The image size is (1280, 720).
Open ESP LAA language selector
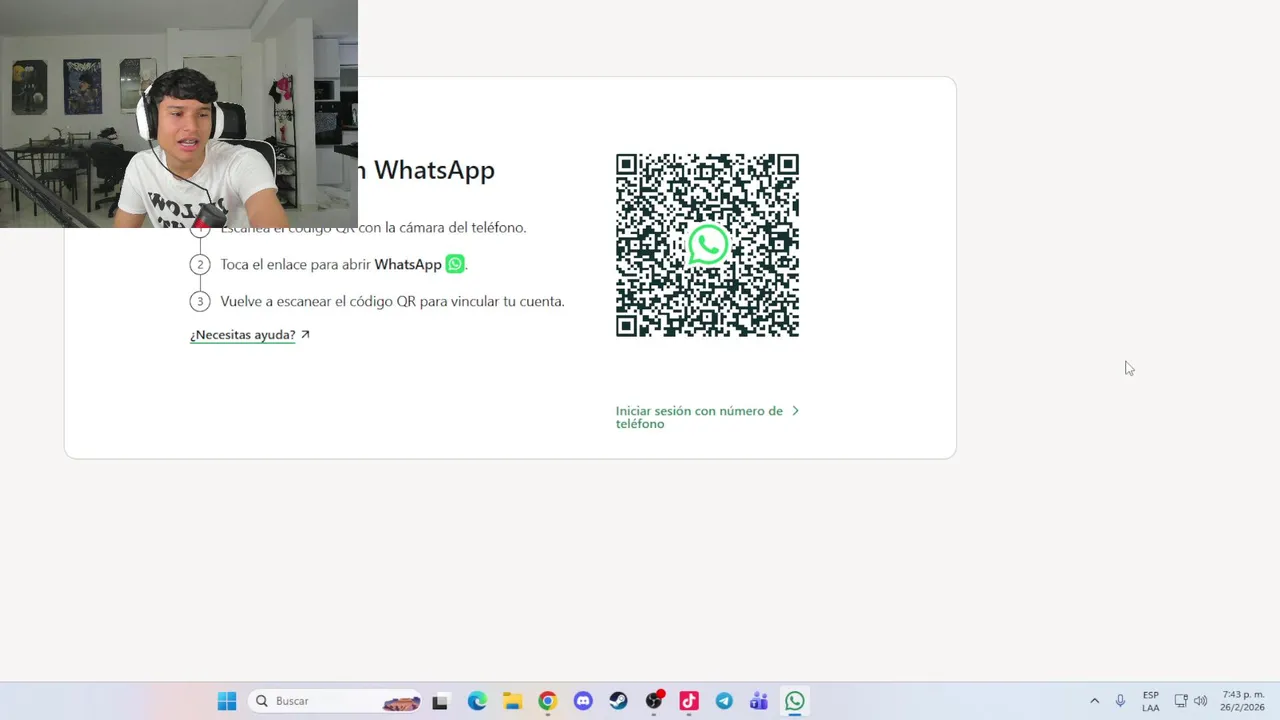[x=1151, y=701]
